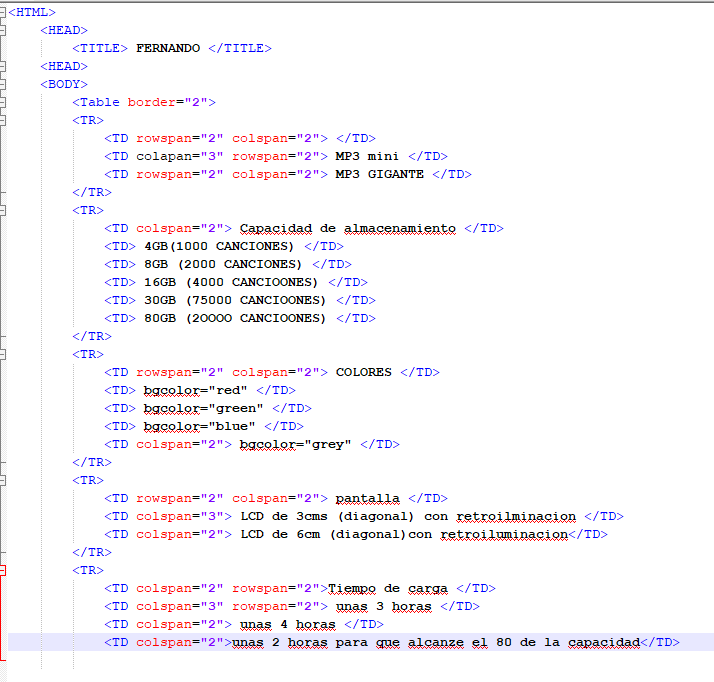This screenshot has width=714, height=682.
Task: Collapse the BODY tag fold marker
Action: [x=3, y=84]
